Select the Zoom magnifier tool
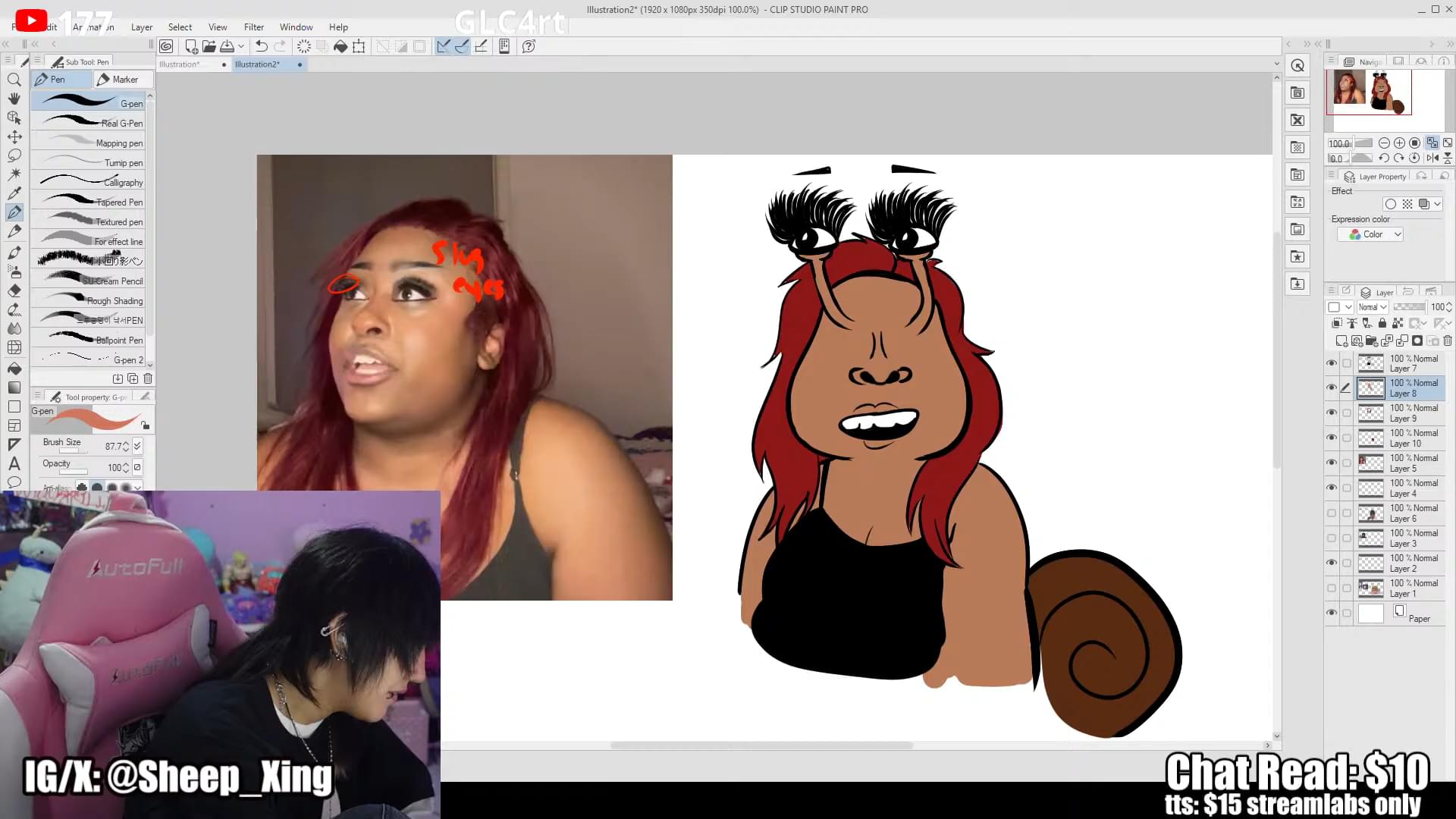Screen dimensions: 1456x819 click(14, 80)
